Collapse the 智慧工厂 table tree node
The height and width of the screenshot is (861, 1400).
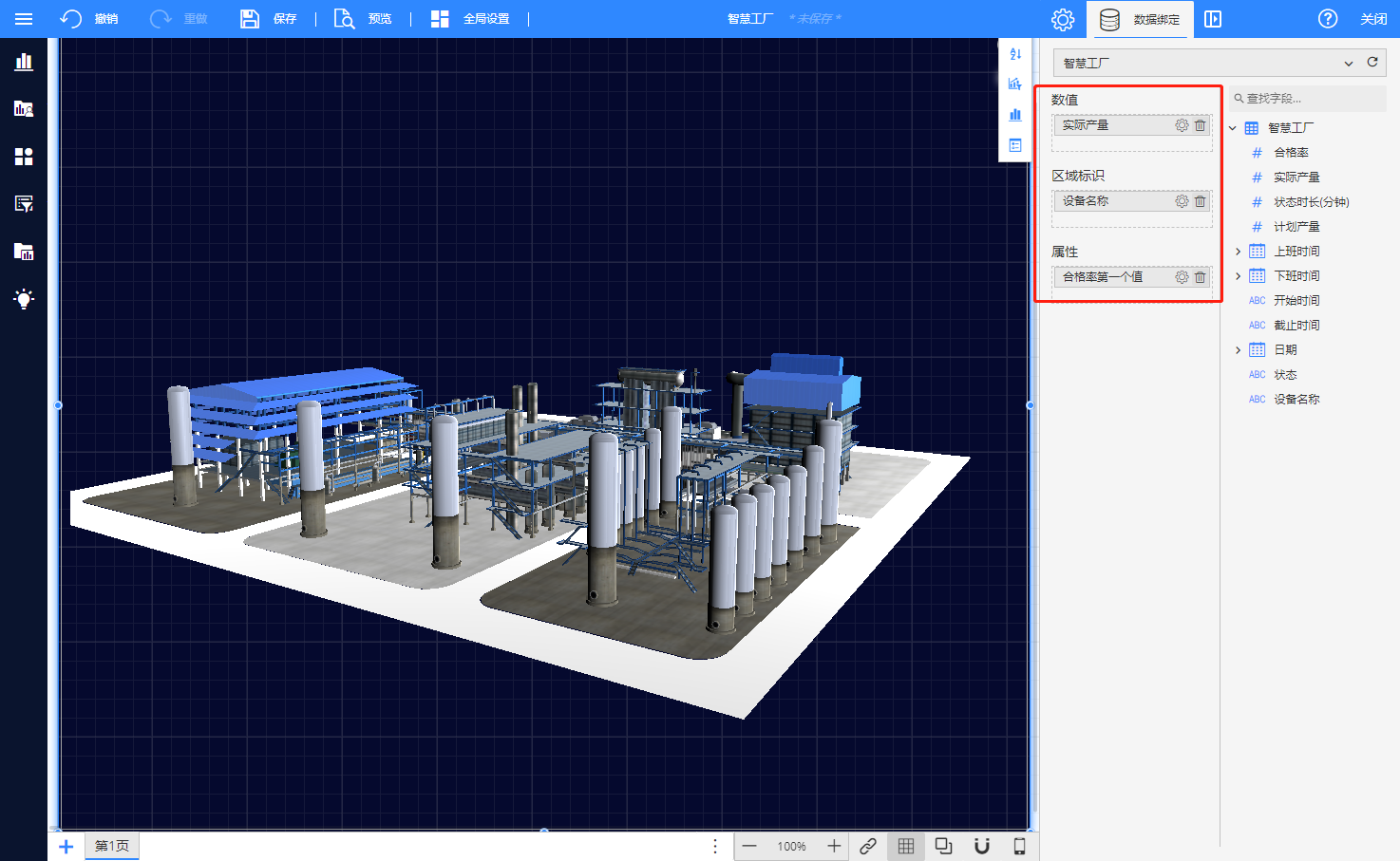[1233, 128]
